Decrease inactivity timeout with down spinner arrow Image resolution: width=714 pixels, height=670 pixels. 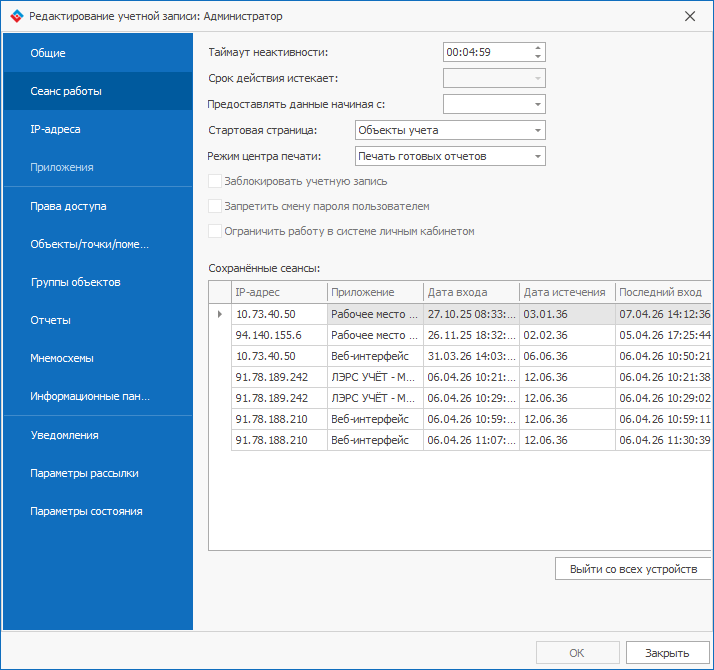coord(539,57)
